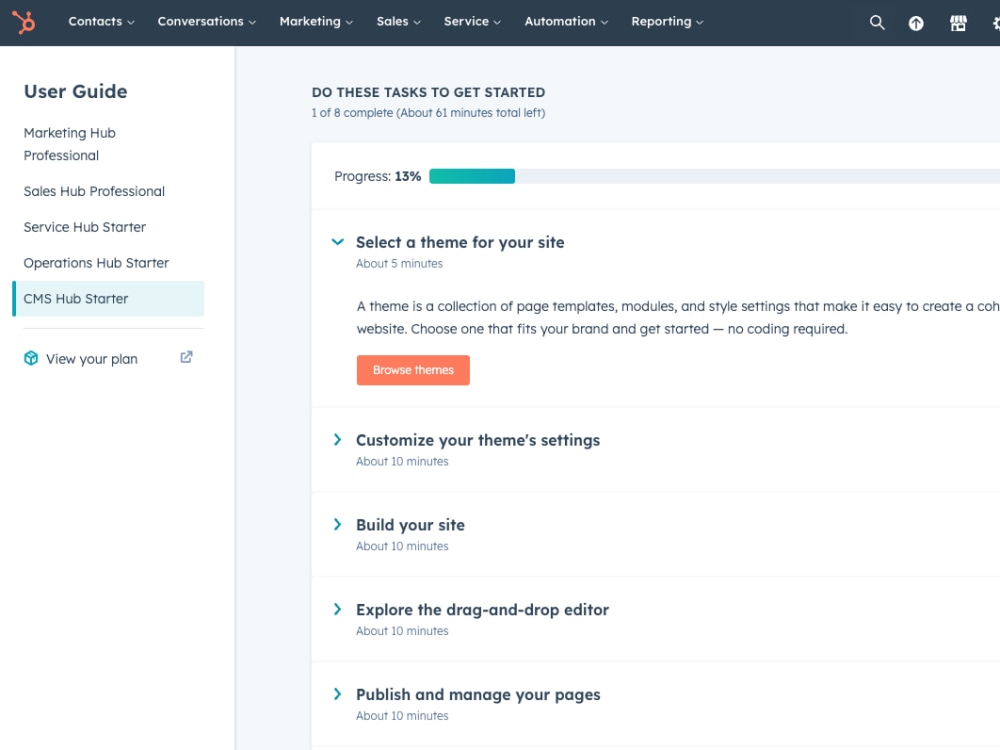The height and width of the screenshot is (750, 1000).
Task: Open the Reporting dropdown menu
Action: (667, 22)
